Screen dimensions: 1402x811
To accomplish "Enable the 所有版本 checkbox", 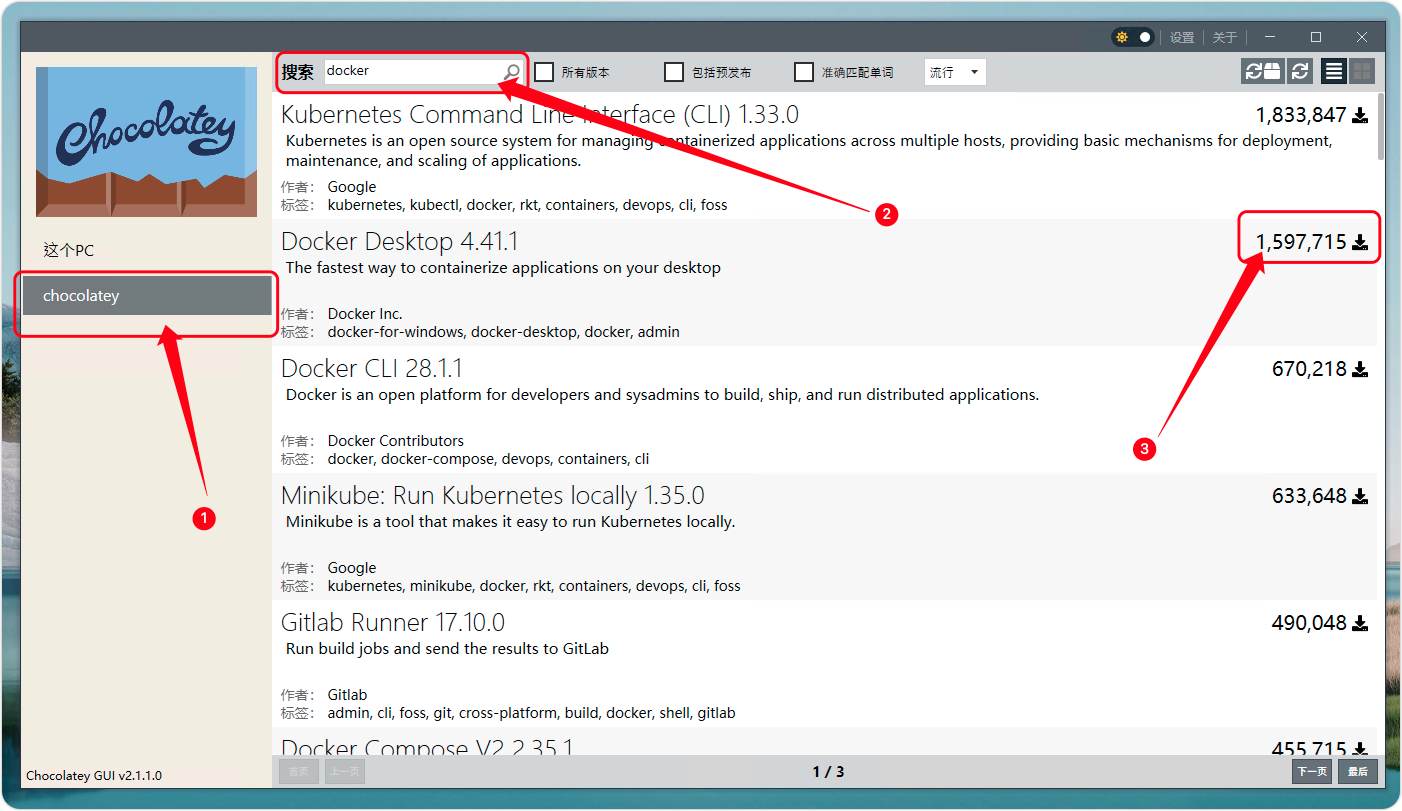I will click(x=544, y=72).
